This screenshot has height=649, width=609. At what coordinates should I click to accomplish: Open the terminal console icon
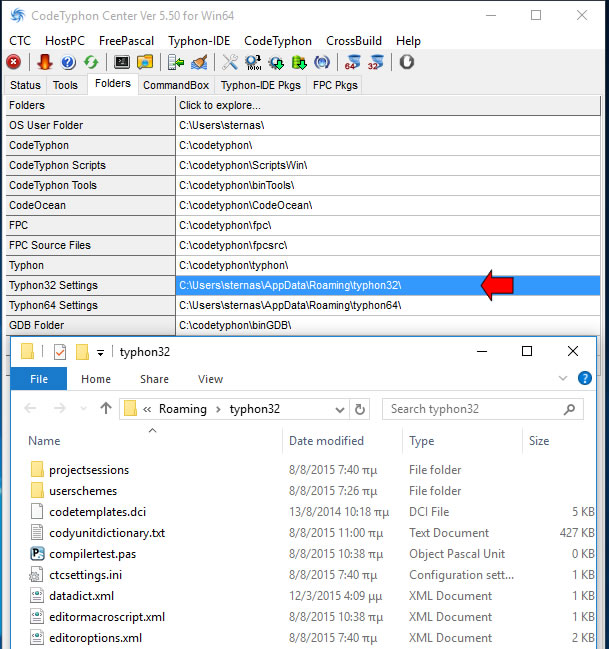point(122,62)
